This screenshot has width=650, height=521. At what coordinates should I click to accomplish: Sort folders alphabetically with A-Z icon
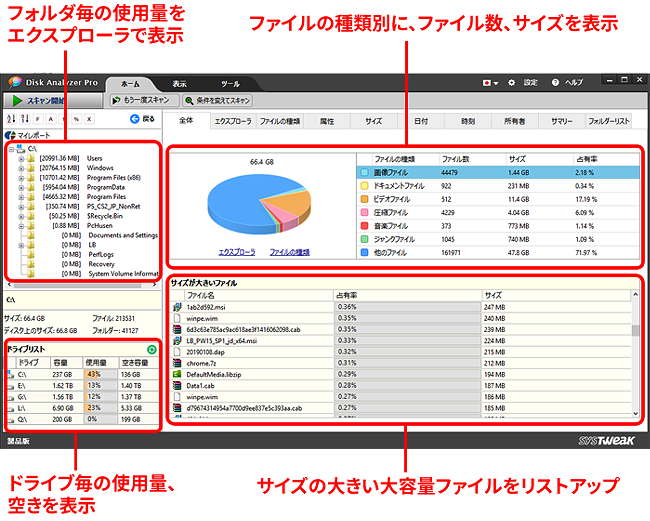point(11,119)
